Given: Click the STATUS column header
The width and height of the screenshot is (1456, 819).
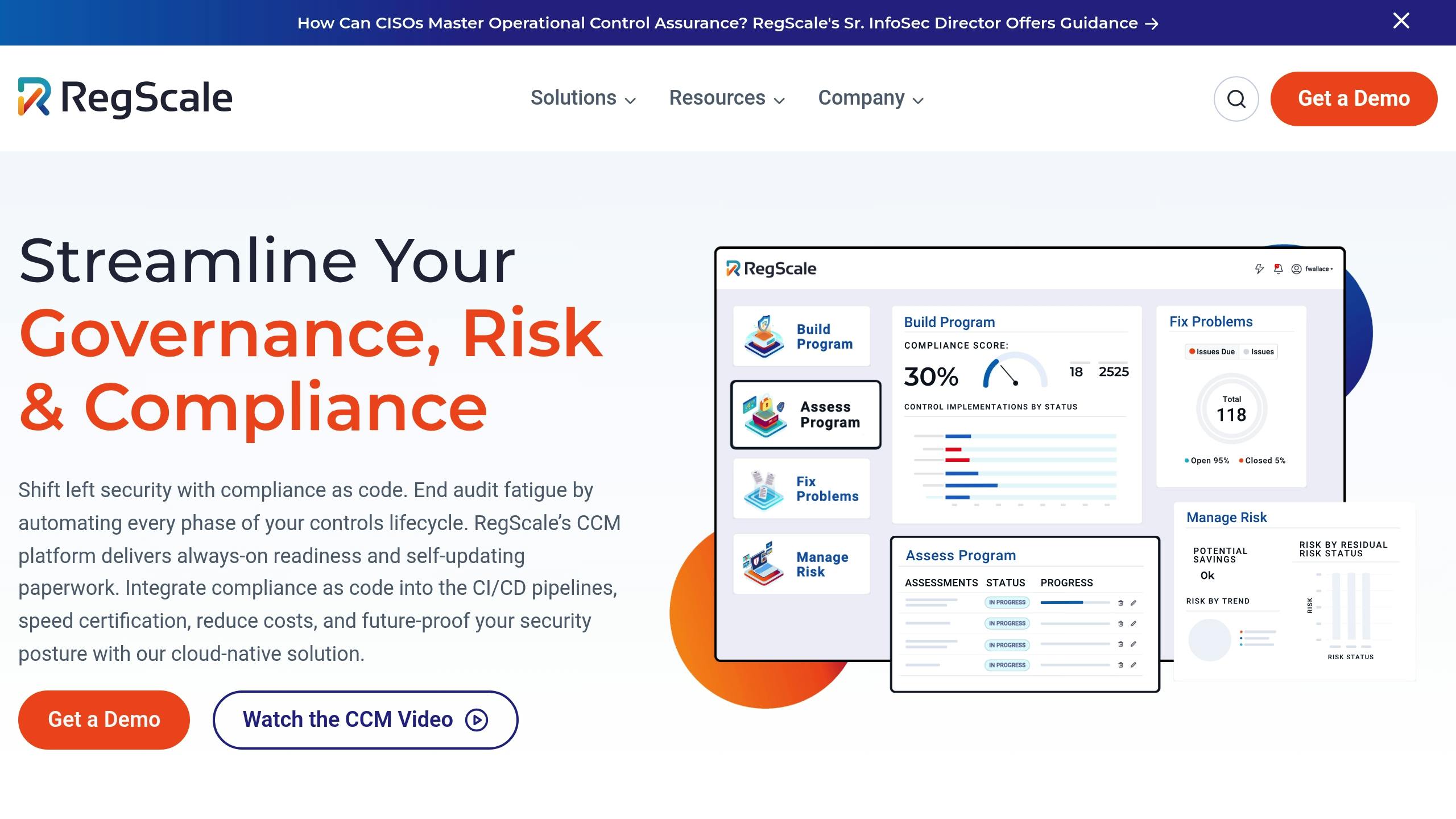Looking at the screenshot, I should pyautogui.click(x=1006, y=583).
